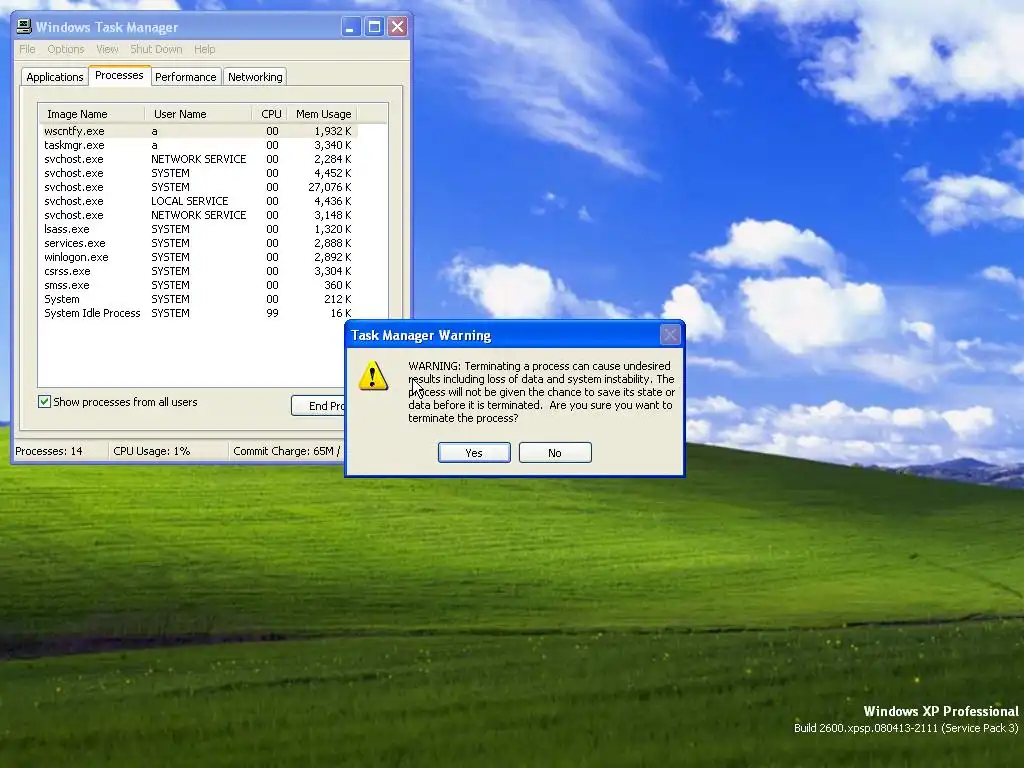Screen dimensions: 1024x768
Task: Click the End Process button
Action: pyautogui.click(x=318, y=406)
